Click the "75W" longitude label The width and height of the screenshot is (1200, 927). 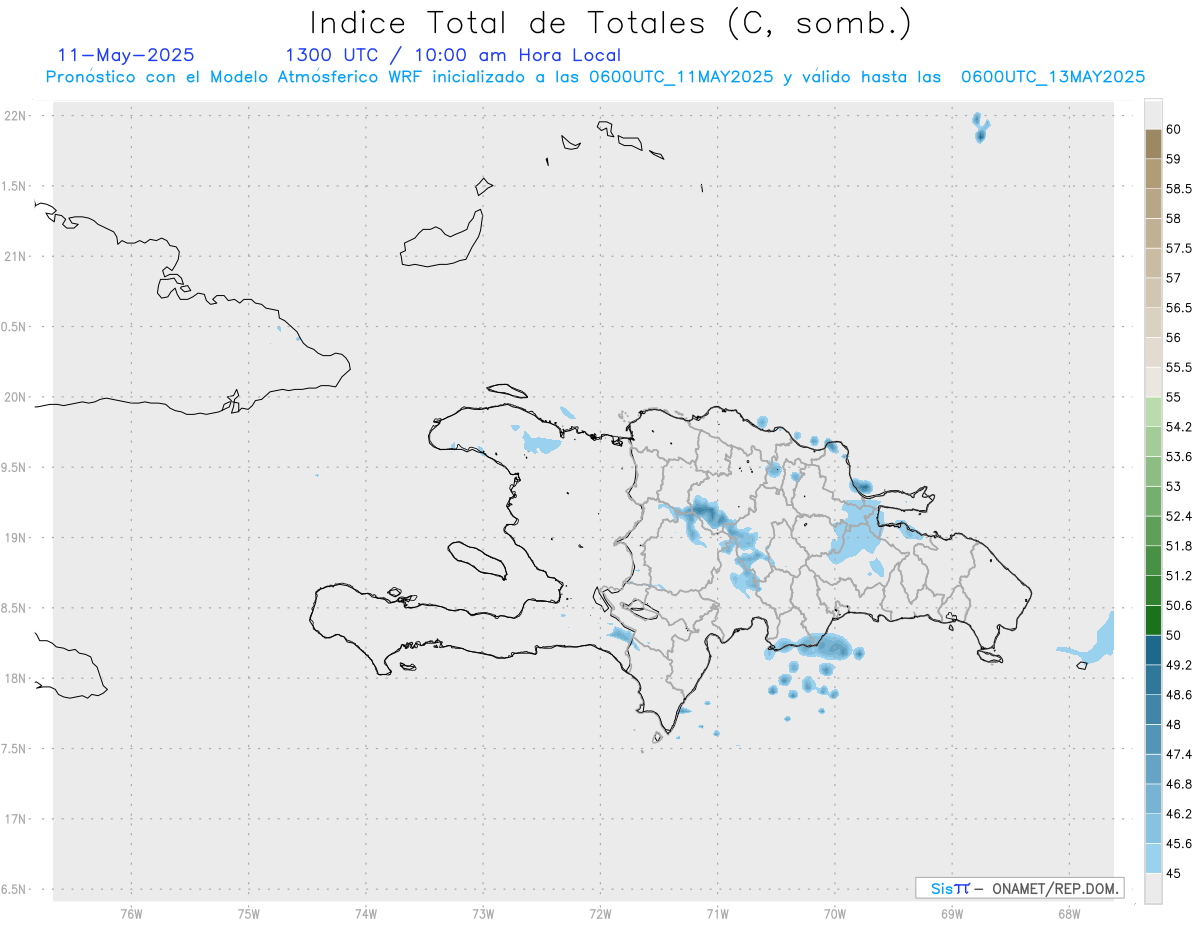249,913
